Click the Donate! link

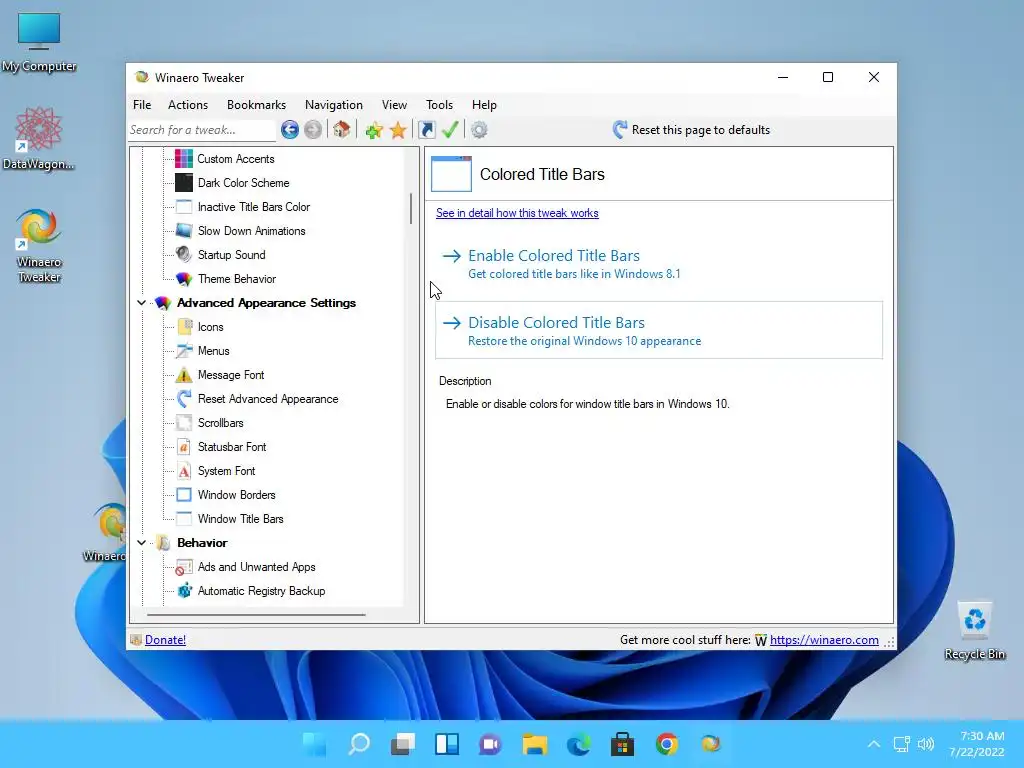point(165,640)
